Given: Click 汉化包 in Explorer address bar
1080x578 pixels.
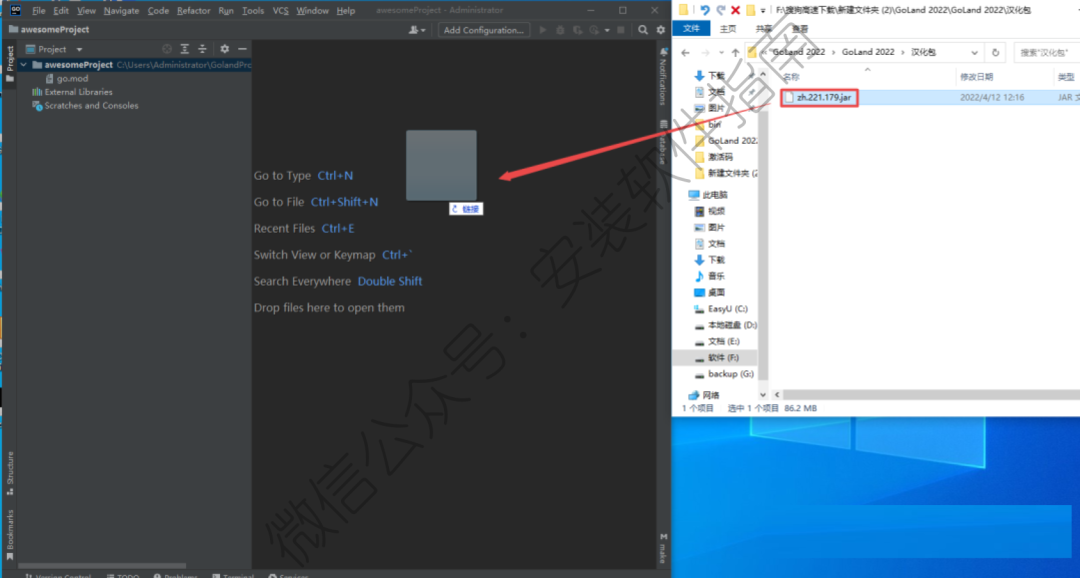Looking at the screenshot, I should point(924,52).
